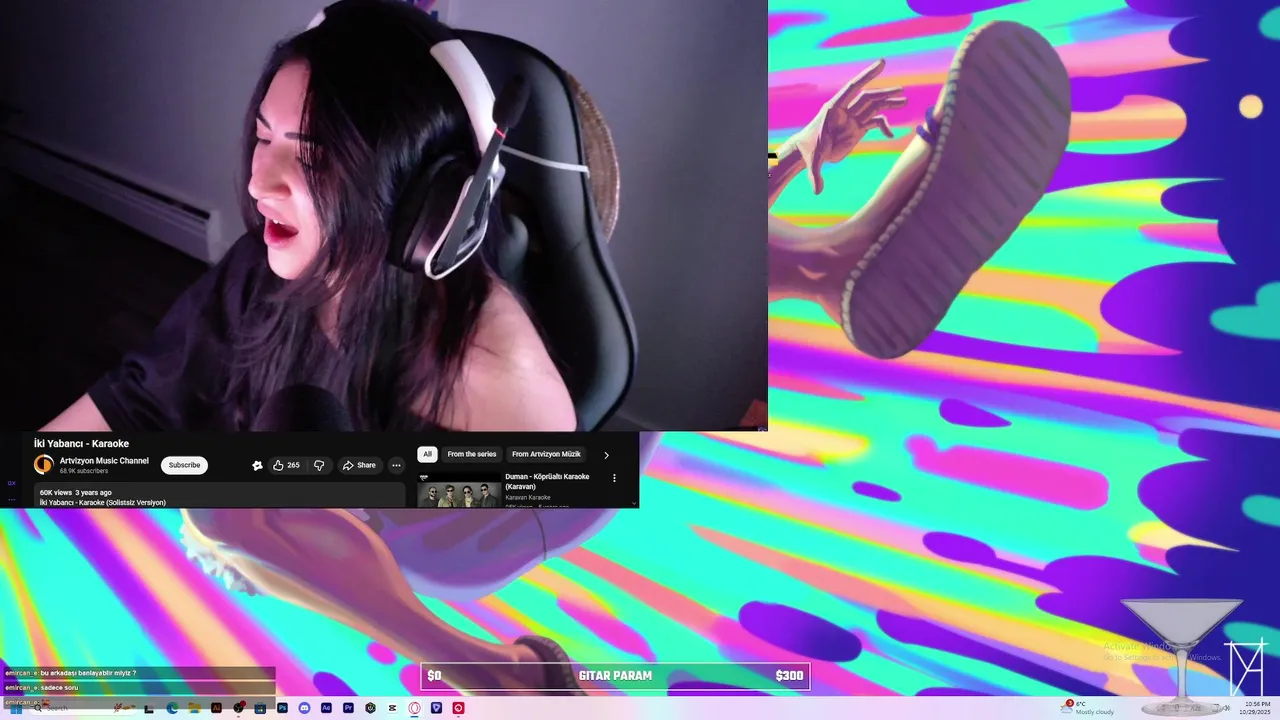Image resolution: width=1280 pixels, height=720 pixels.
Task: Select the All filter chip
Action: click(x=427, y=454)
